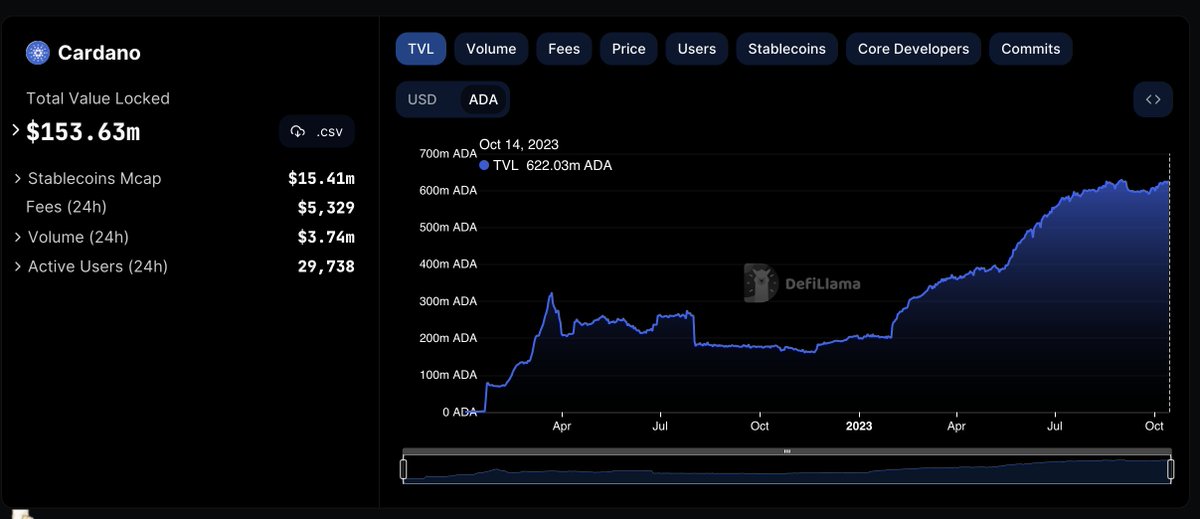Toggle the Fees chart metric
The image size is (1200, 519).
(x=564, y=48)
